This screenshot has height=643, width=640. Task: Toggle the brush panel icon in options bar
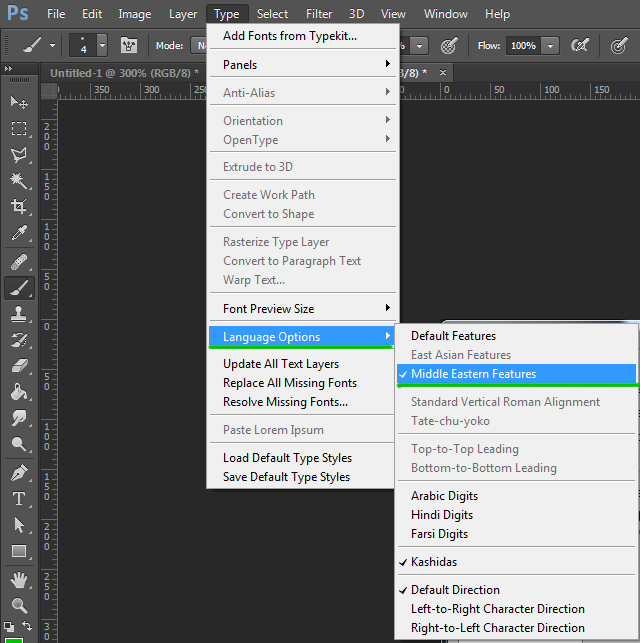tap(129, 45)
